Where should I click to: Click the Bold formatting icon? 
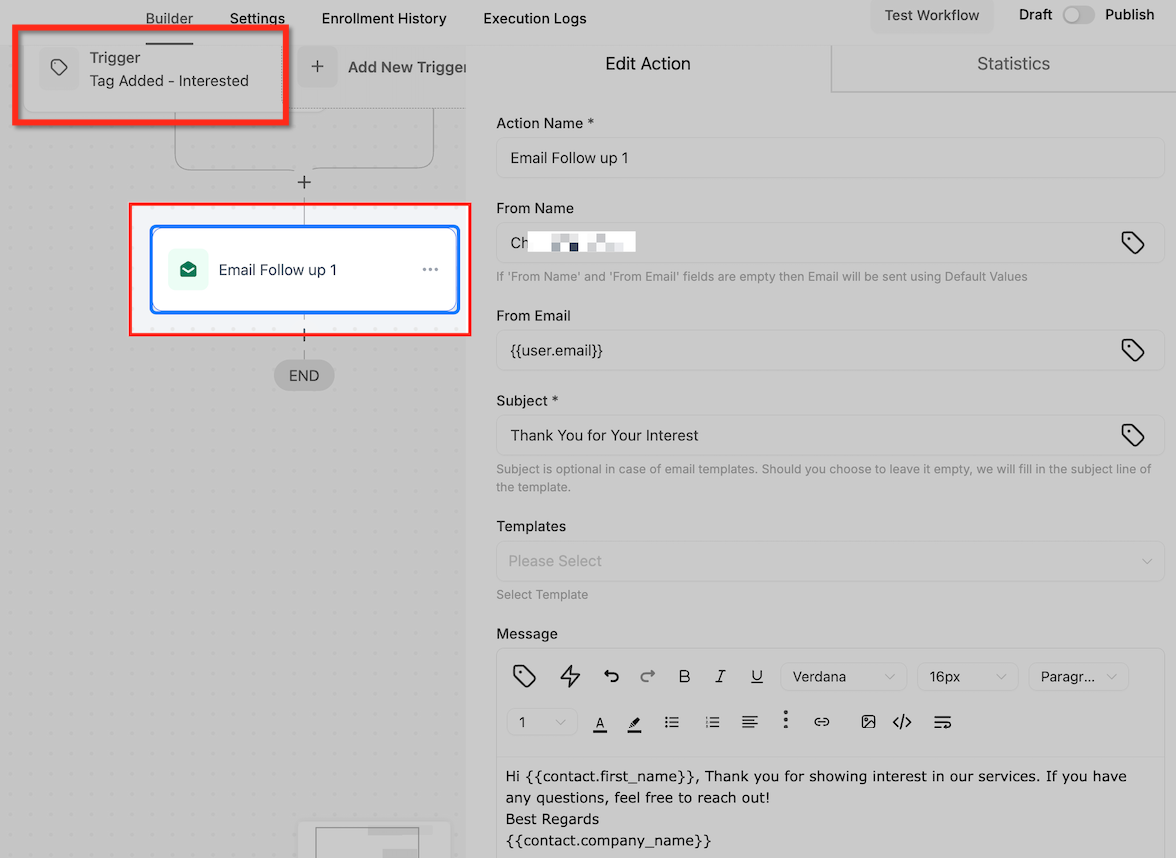click(684, 677)
